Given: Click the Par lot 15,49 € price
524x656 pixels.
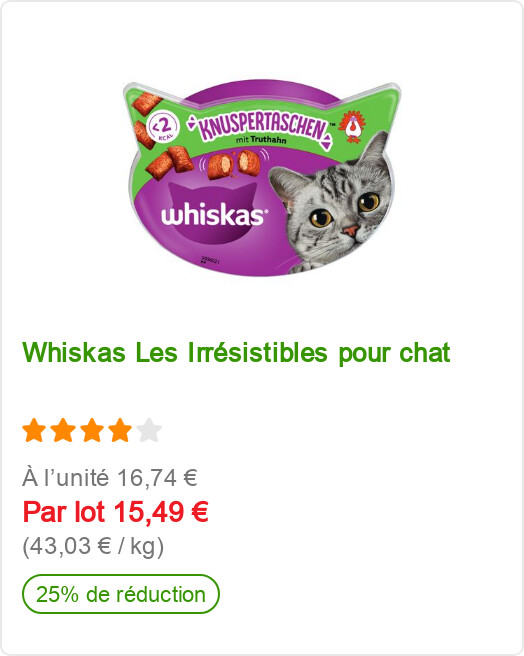Looking at the screenshot, I should pos(116,511).
